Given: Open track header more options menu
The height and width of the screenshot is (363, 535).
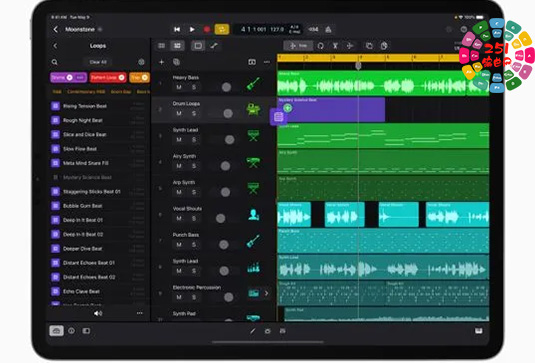Looking at the screenshot, I should point(267,62).
